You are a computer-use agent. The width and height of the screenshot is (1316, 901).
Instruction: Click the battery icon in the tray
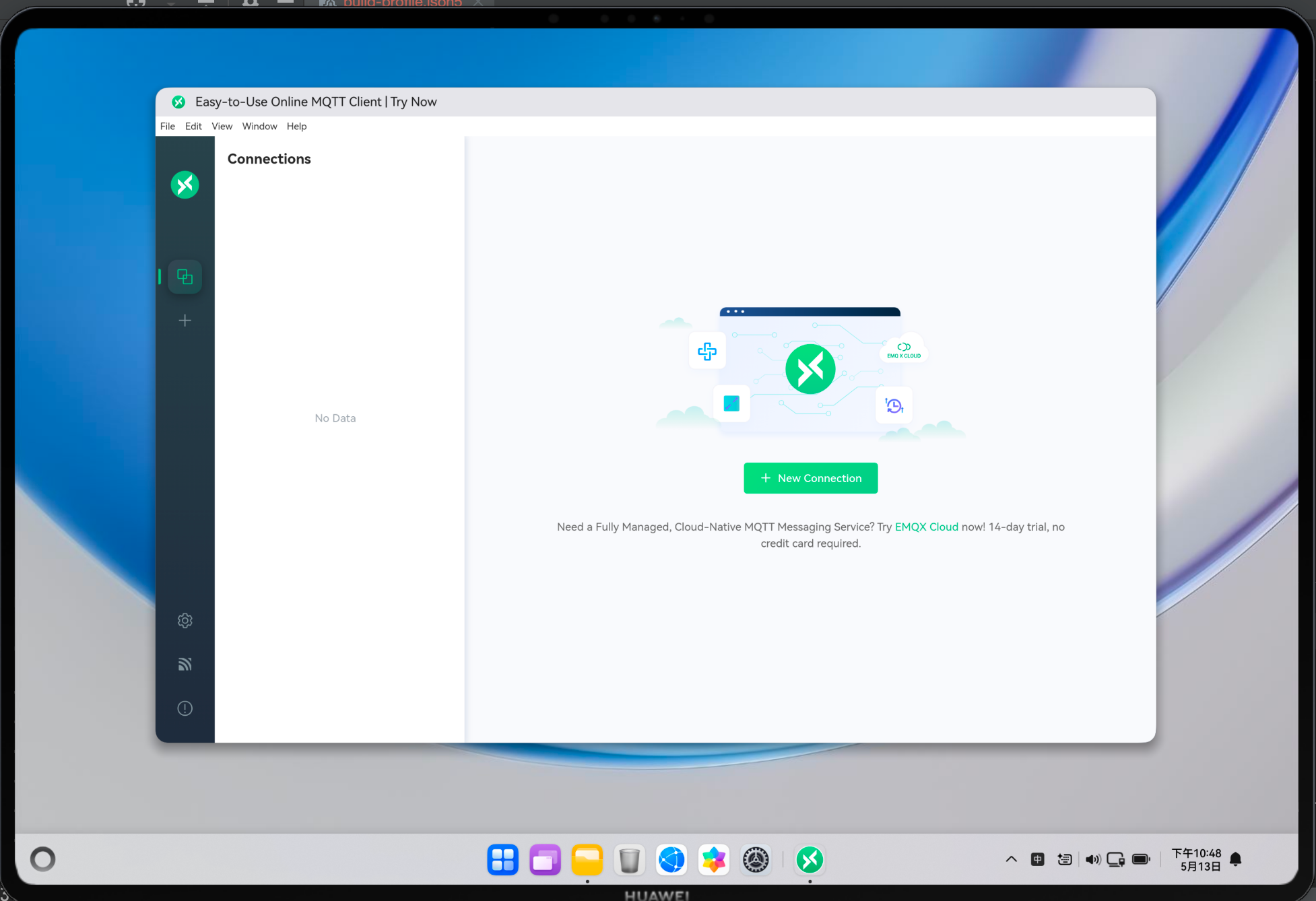pyautogui.click(x=1142, y=859)
